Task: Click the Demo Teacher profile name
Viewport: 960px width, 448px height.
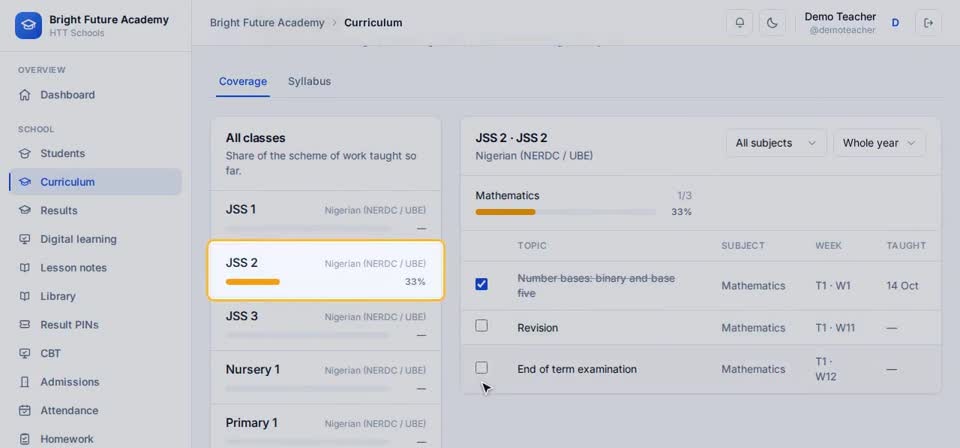Action: click(x=840, y=17)
